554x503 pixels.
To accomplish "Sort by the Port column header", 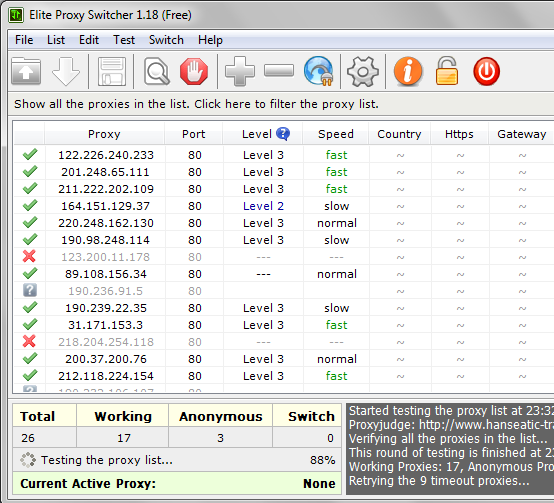I will pyautogui.click(x=194, y=134).
